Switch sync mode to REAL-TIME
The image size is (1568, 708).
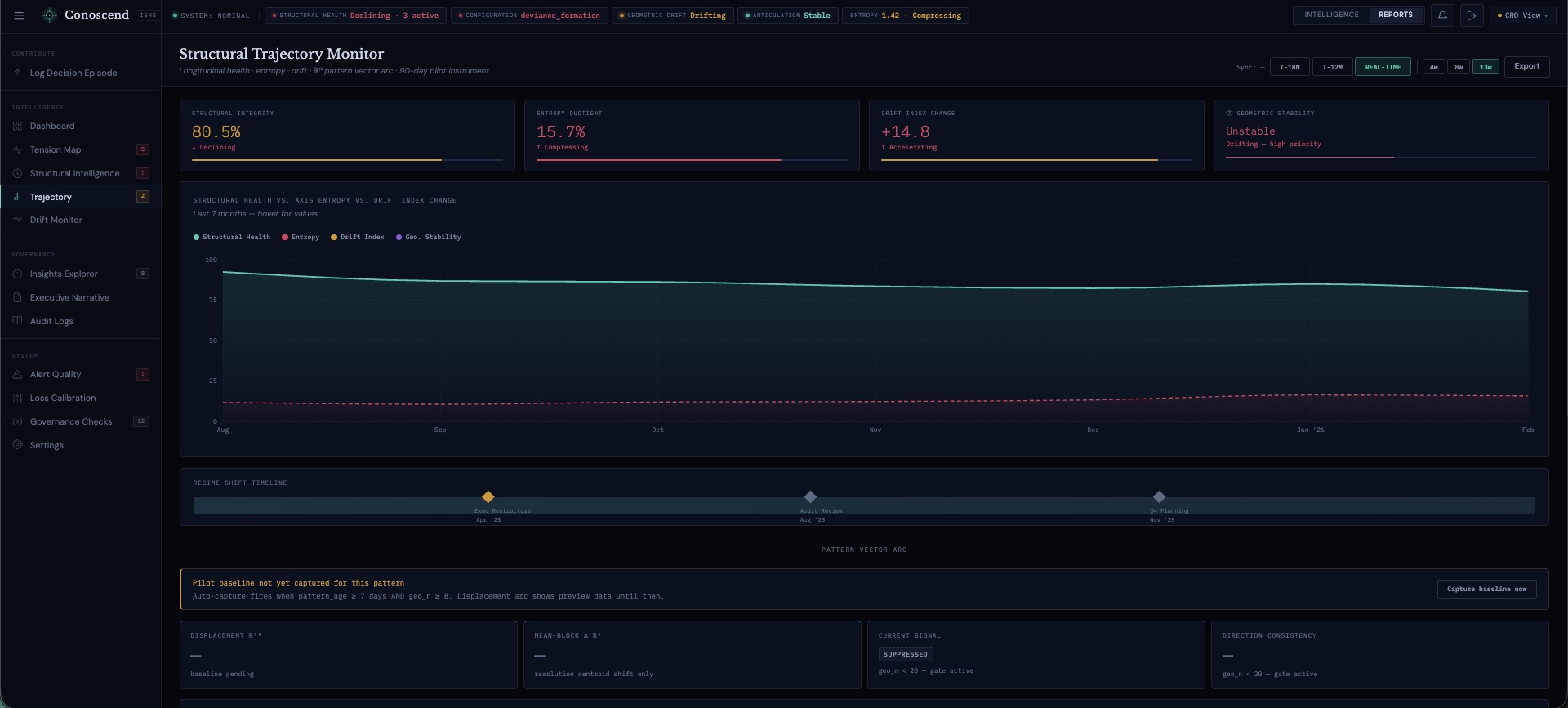click(x=1382, y=67)
